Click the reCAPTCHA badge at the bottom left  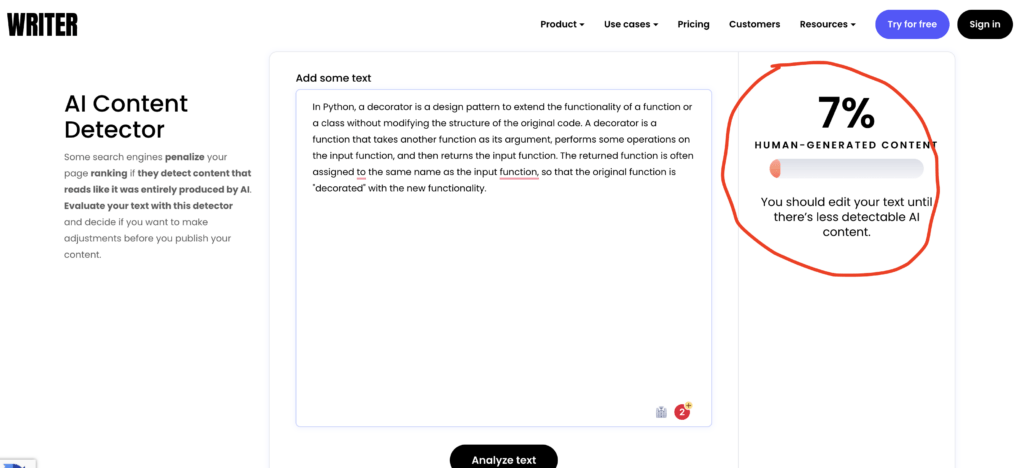(x=18, y=463)
